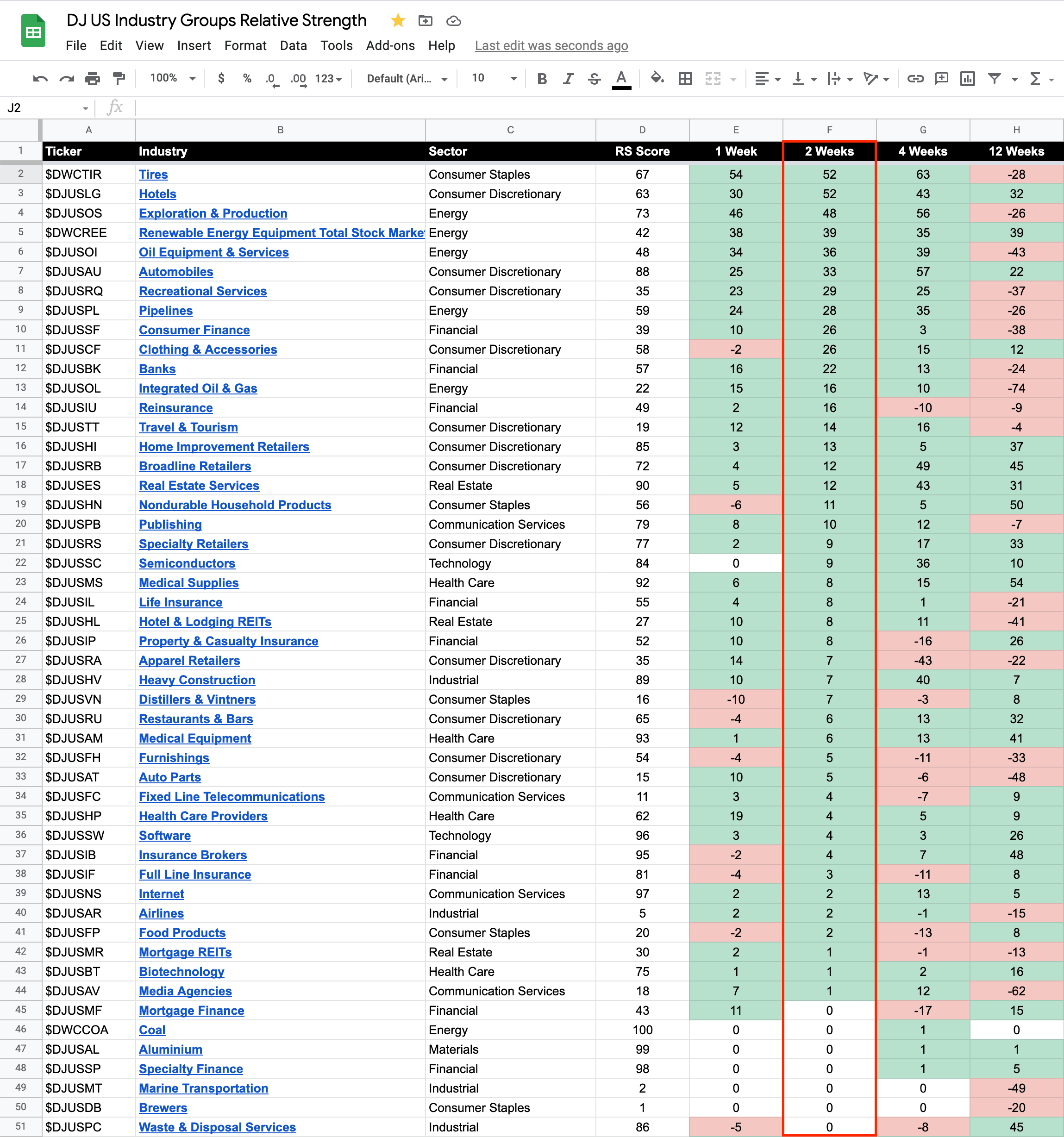
Task: Apply strikethrough formatting
Action: (x=595, y=79)
